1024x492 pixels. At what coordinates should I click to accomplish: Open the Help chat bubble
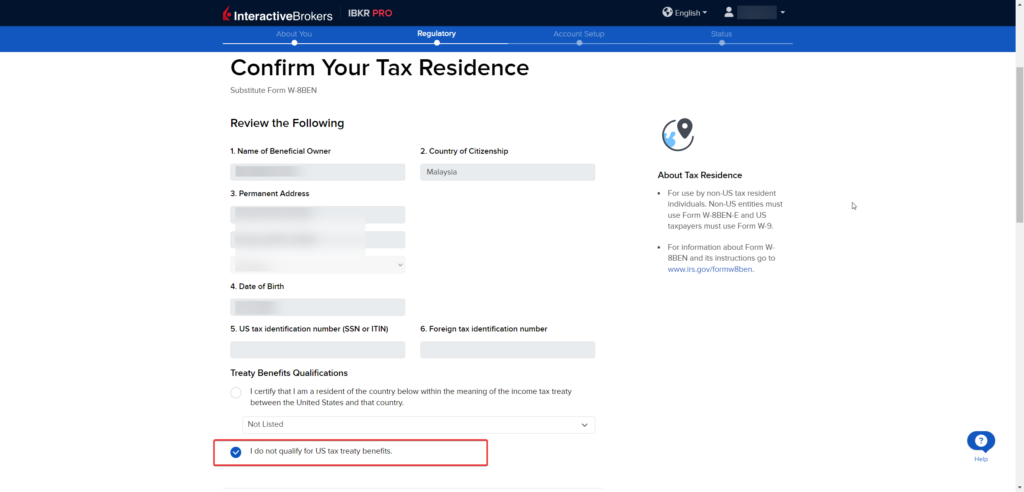(x=980, y=441)
